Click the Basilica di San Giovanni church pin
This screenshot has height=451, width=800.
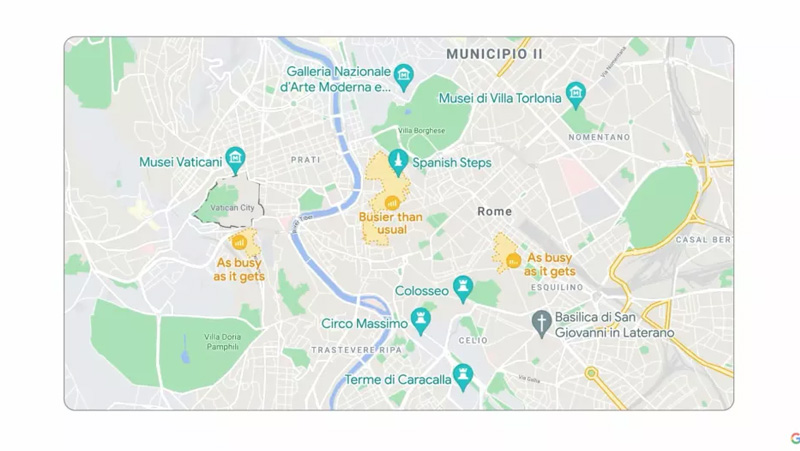coord(542,323)
